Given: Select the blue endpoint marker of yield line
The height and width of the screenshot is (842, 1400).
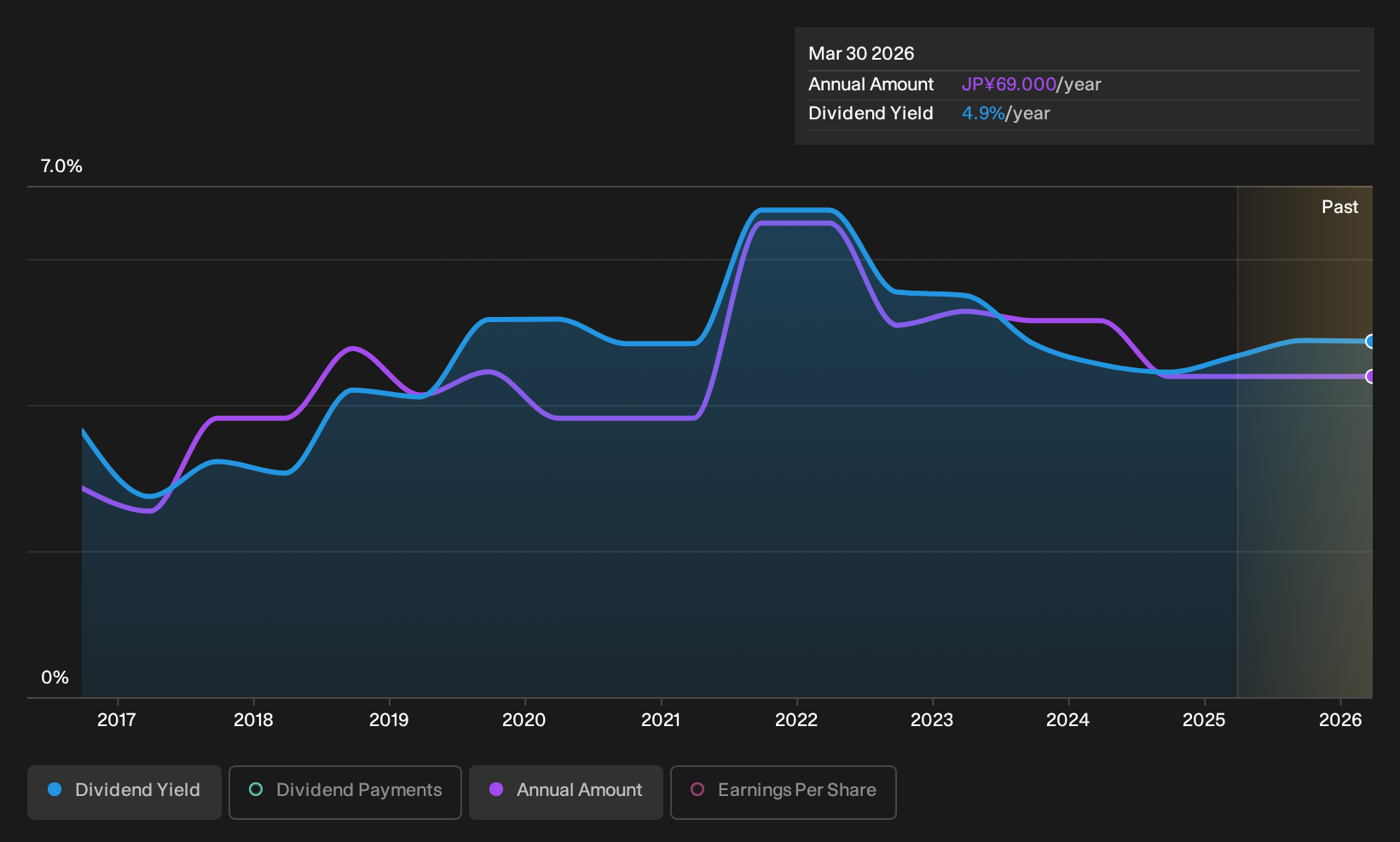Looking at the screenshot, I should click(x=1370, y=342).
